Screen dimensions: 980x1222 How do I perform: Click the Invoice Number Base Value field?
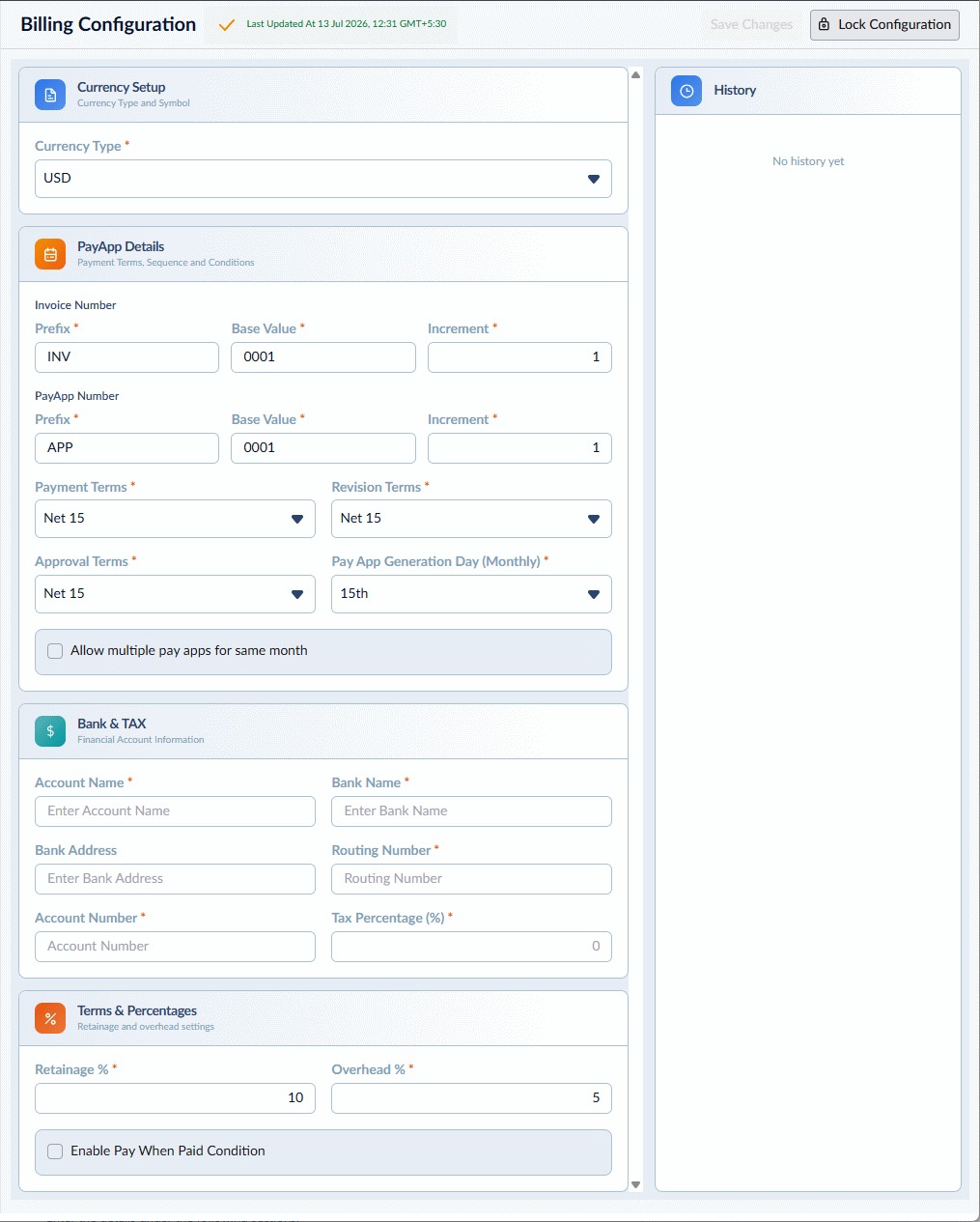click(323, 357)
